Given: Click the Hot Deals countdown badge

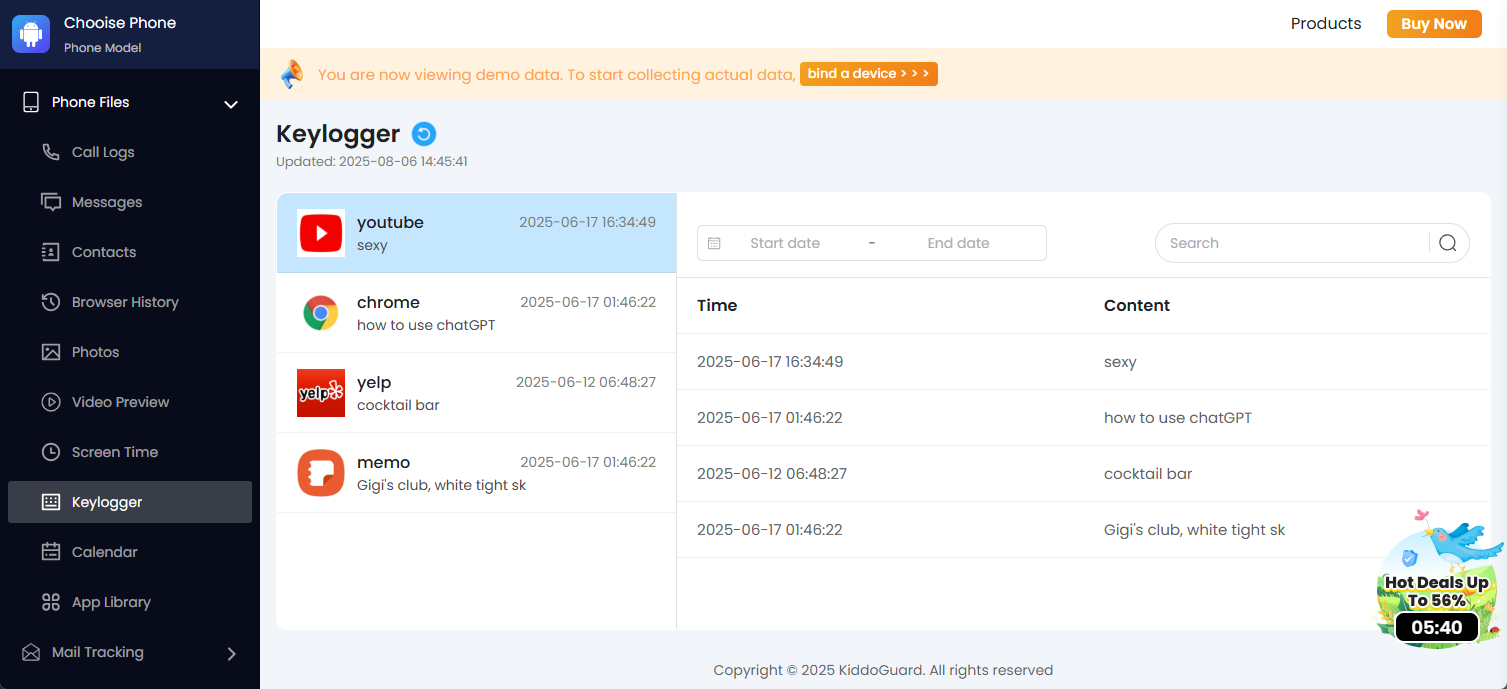Looking at the screenshot, I should [x=1437, y=627].
